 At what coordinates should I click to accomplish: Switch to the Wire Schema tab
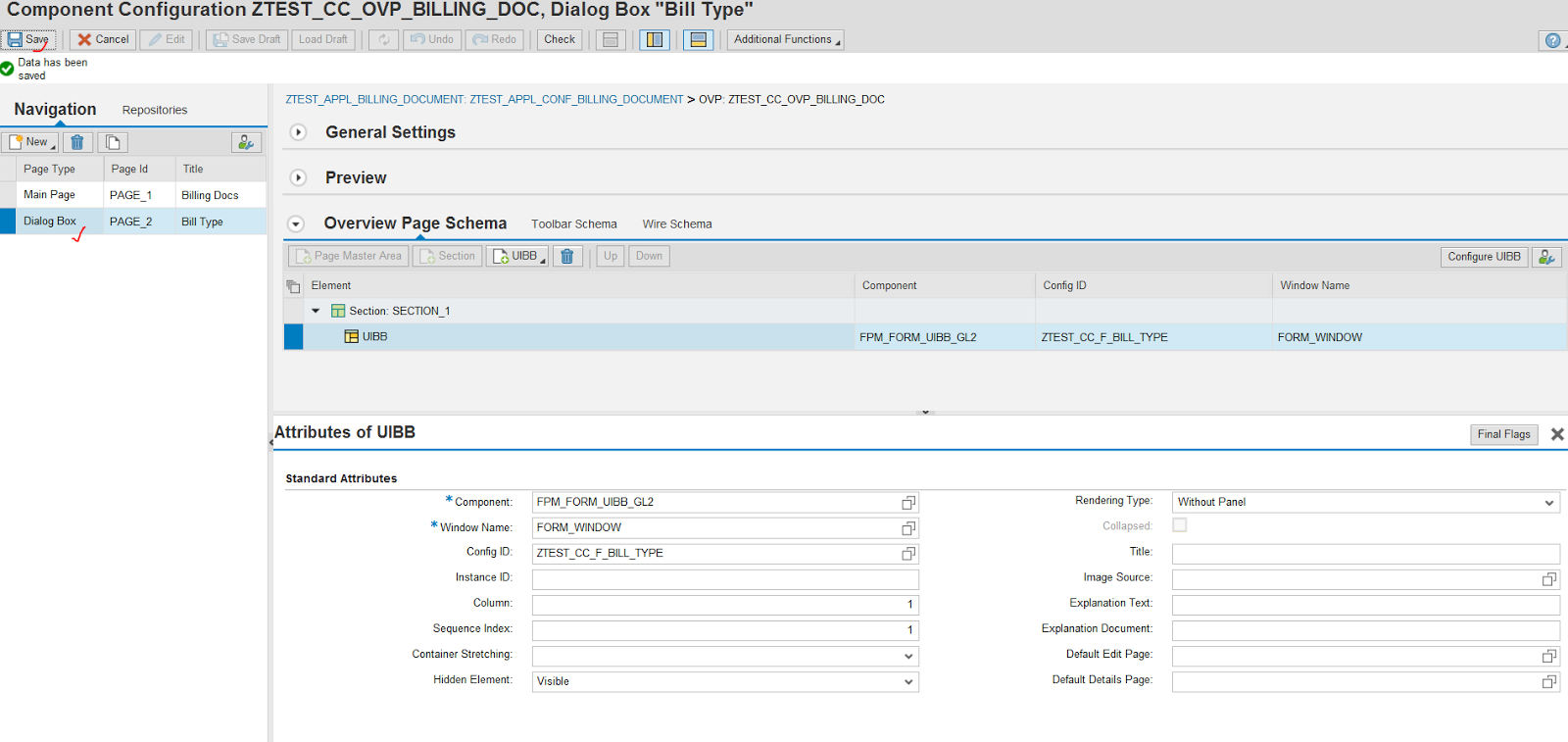[677, 224]
